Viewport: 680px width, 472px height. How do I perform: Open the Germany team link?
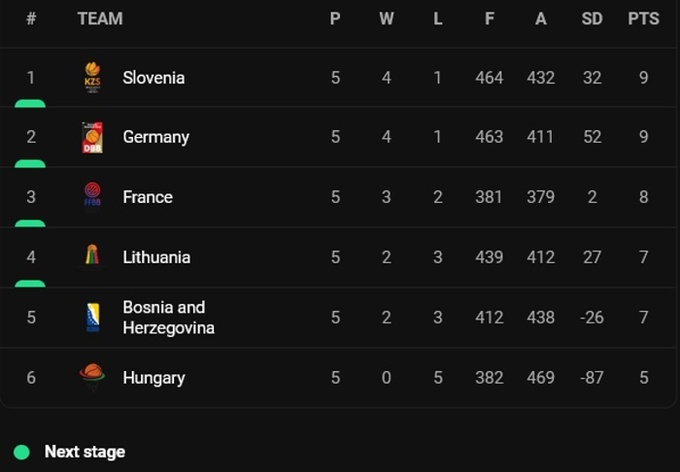[155, 138]
